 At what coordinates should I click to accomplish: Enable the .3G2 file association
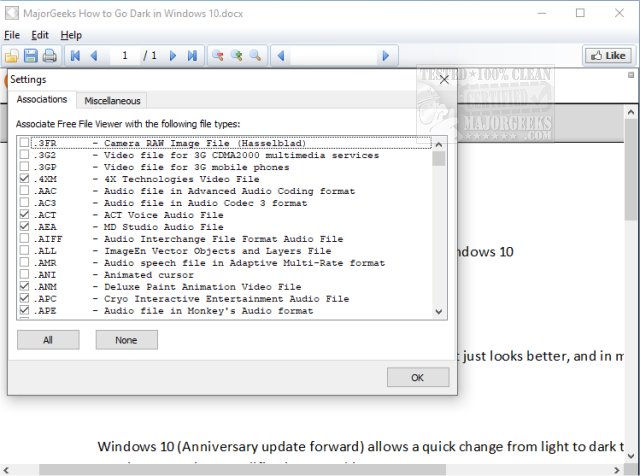(24, 154)
